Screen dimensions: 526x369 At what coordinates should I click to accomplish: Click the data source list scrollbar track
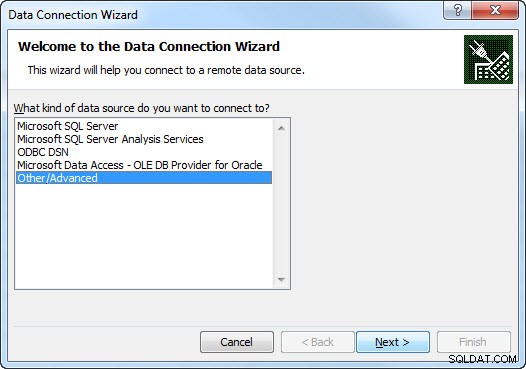click(x=281, y=204)
